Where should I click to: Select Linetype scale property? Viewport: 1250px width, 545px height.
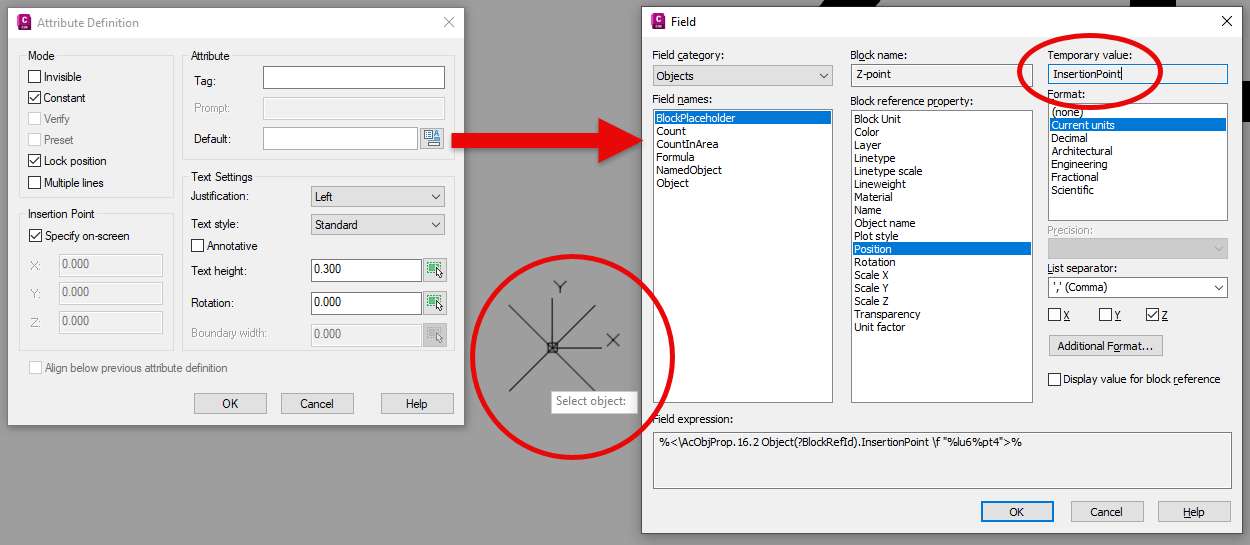888,171
